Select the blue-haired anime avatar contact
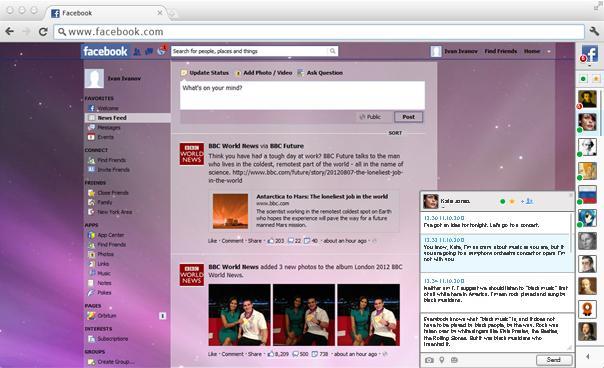This screenshot has height=368, width=604. 587,218
